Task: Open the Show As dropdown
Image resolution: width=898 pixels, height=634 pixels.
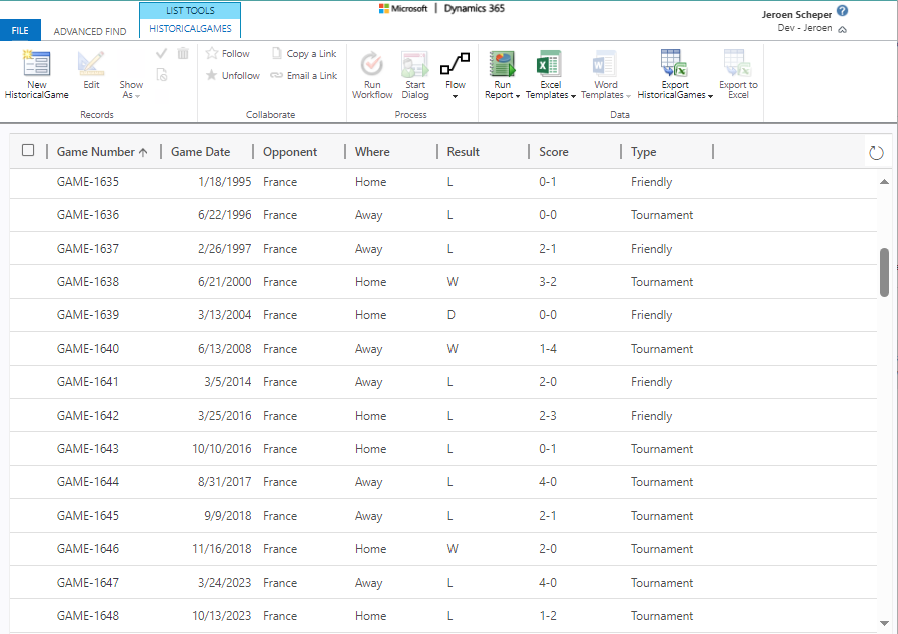Action: click(131, 89)
